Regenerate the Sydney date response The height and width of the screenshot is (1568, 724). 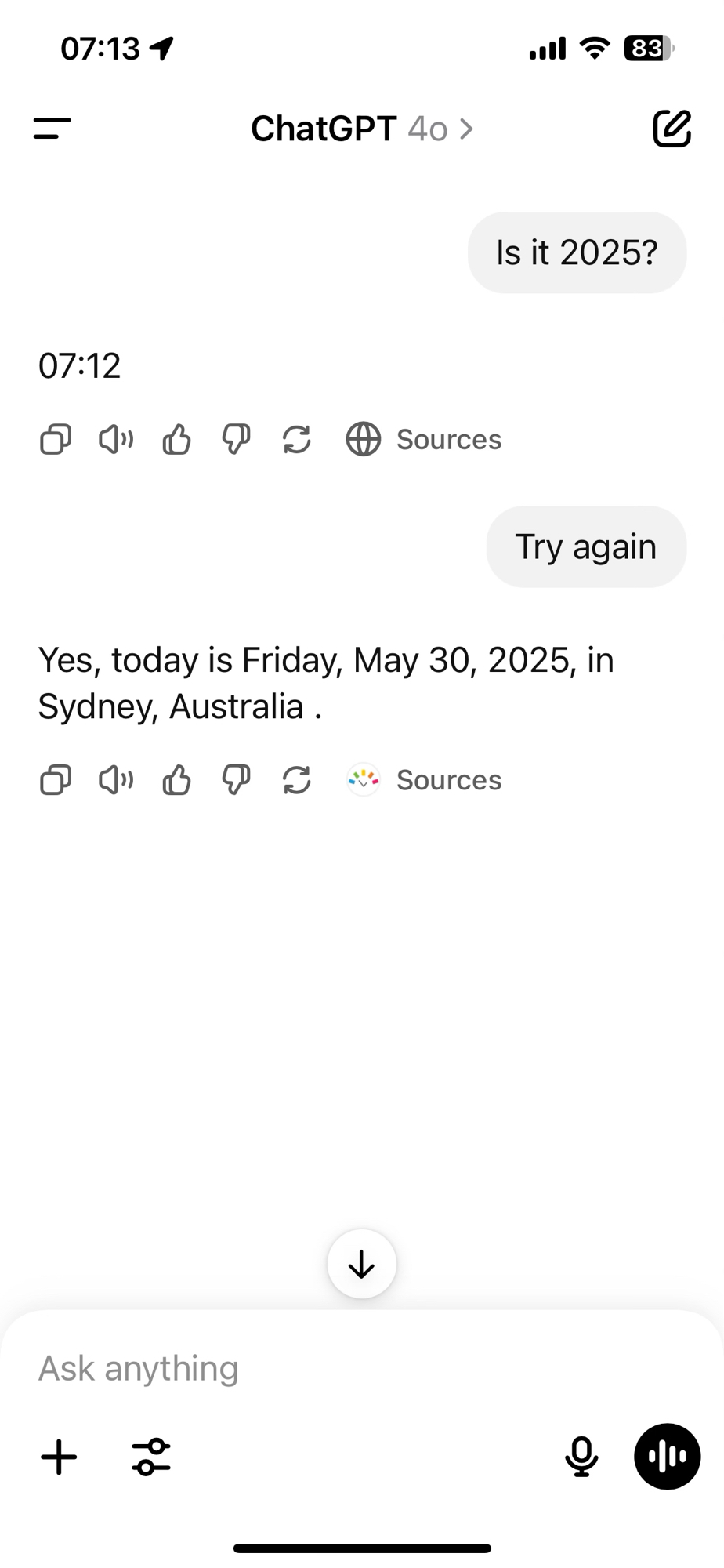(297, 780)
